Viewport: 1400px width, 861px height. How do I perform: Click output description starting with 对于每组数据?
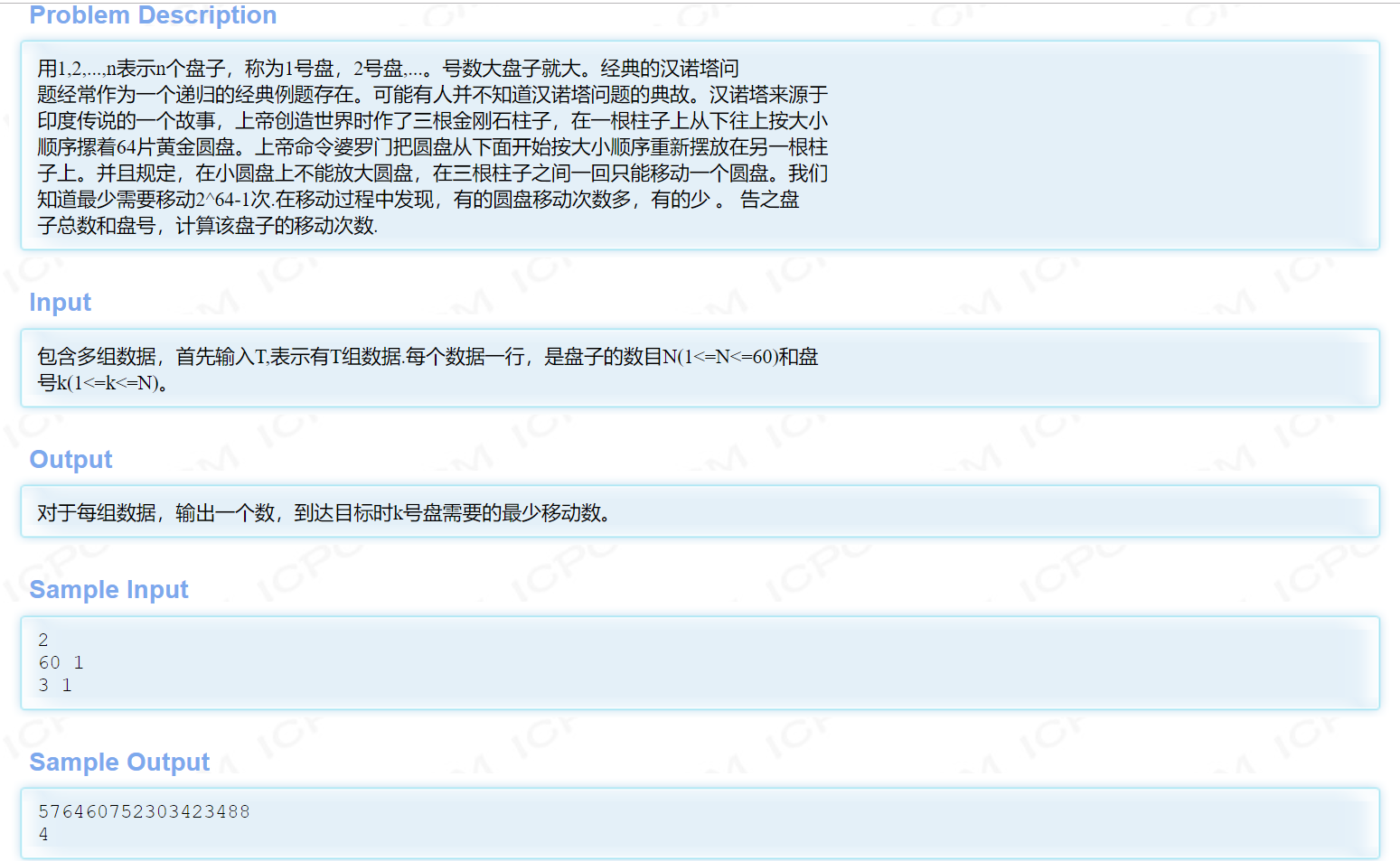click(x=325, y=513)
